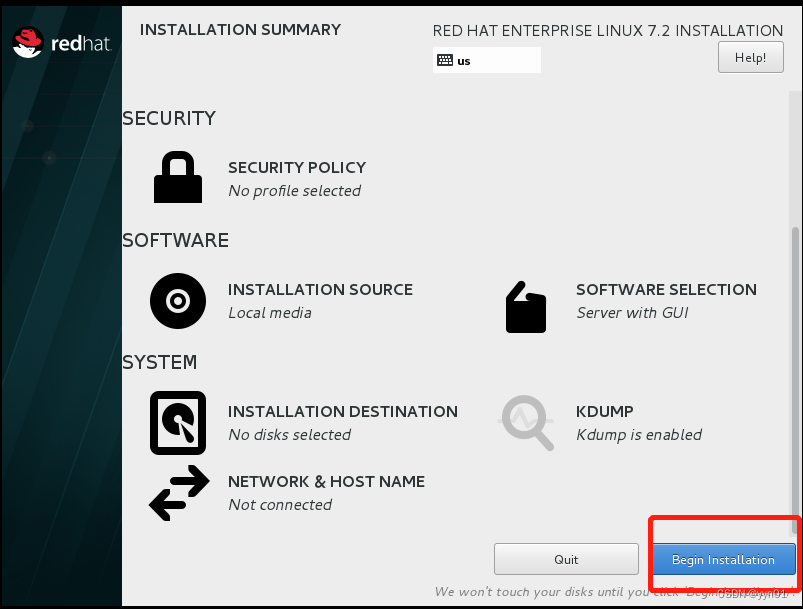Click Begin Installation
This screenshot has width=803, height=609.
click(723, 558)
